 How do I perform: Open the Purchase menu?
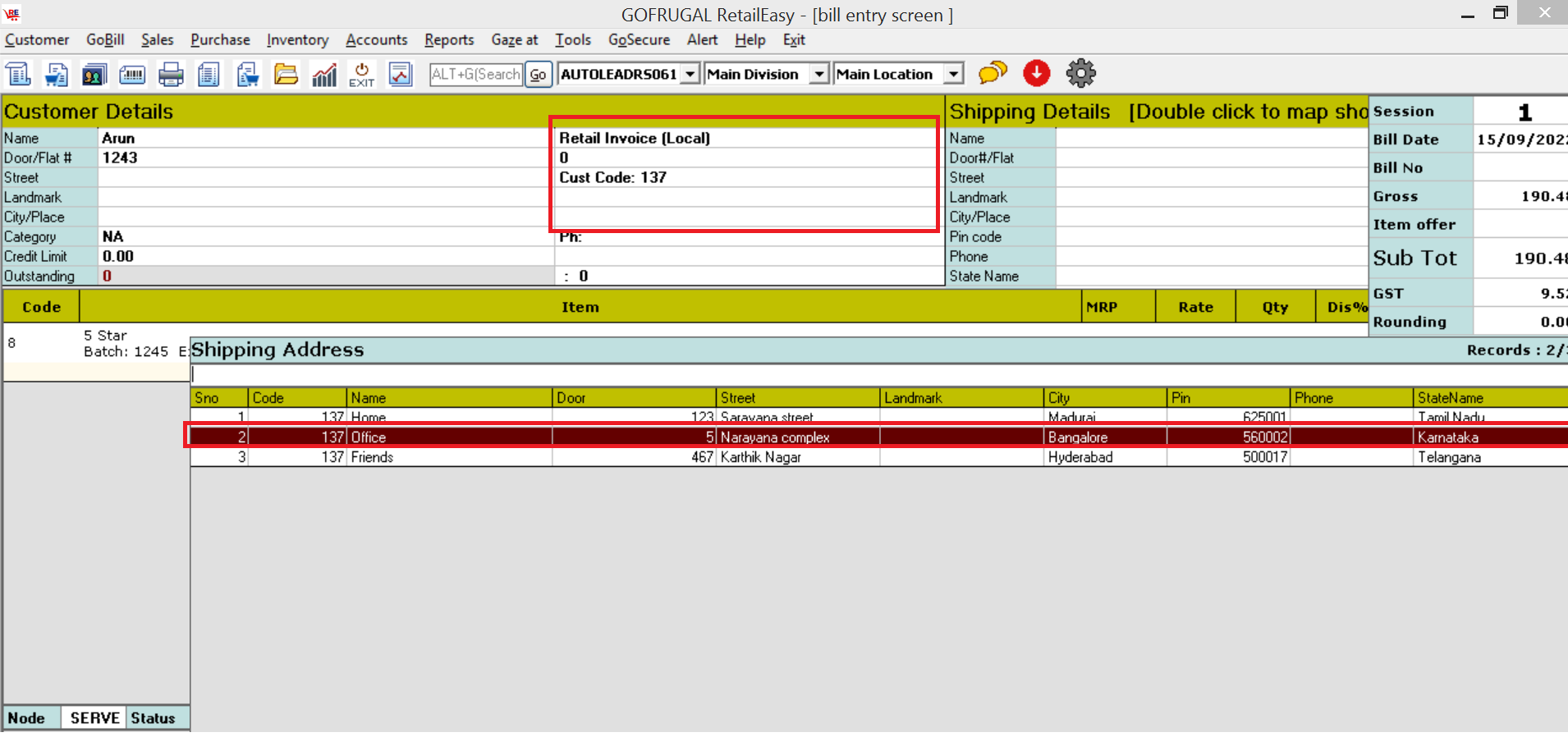tap(220, 39)
